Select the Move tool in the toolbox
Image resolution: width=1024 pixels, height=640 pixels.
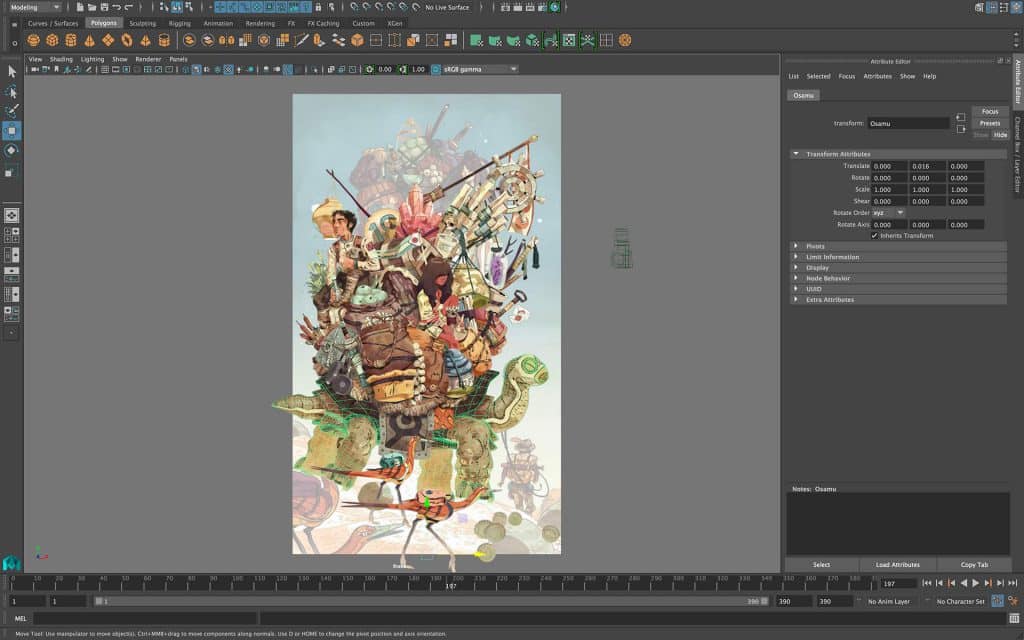click(11, 131)
